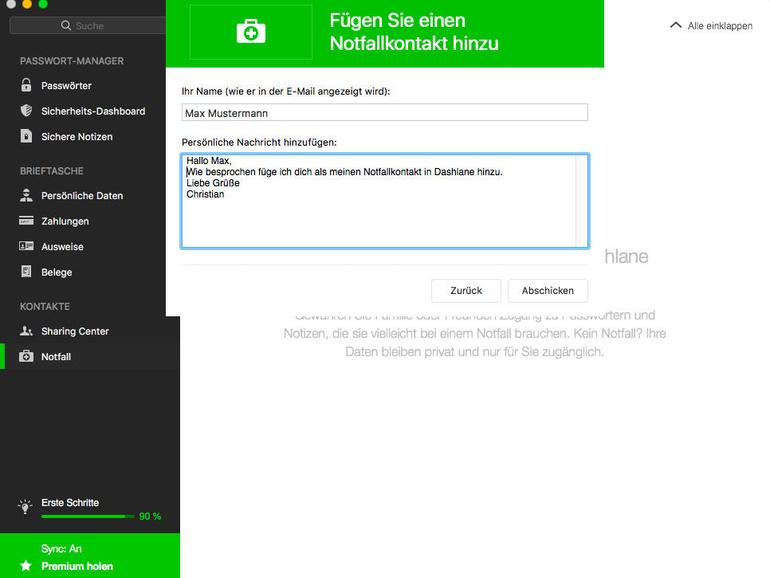The width and height of the screenshot is (770, 578).
Task: Click the Erste Schritte progress bar
Action: coord(87,516)
